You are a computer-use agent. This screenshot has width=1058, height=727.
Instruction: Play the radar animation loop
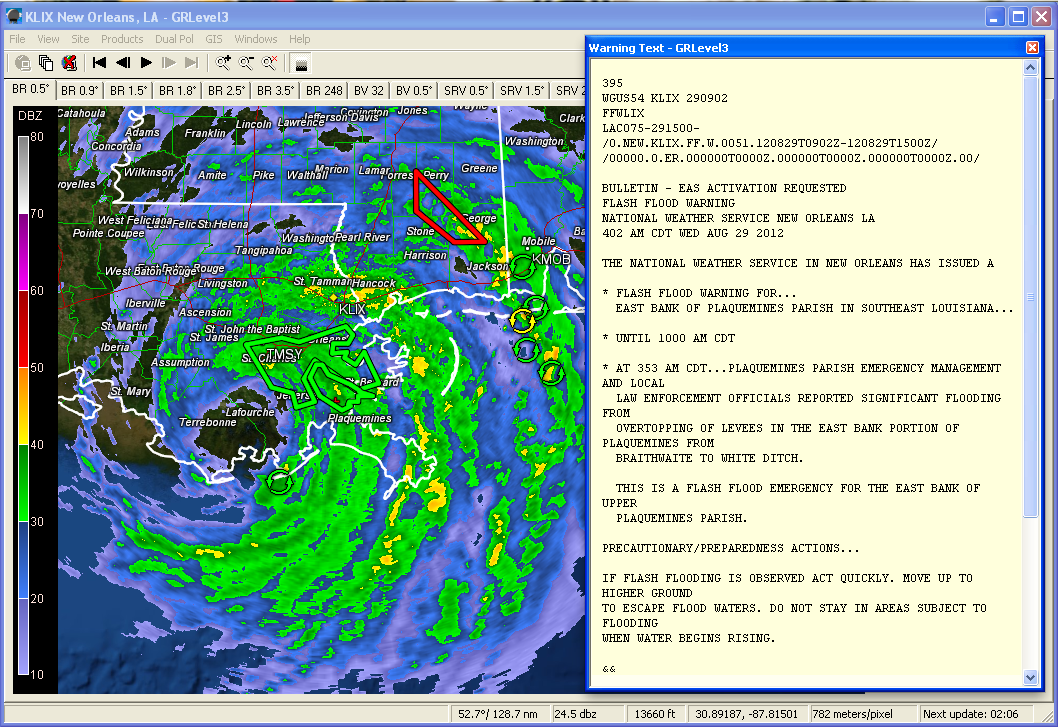point(146,63)
